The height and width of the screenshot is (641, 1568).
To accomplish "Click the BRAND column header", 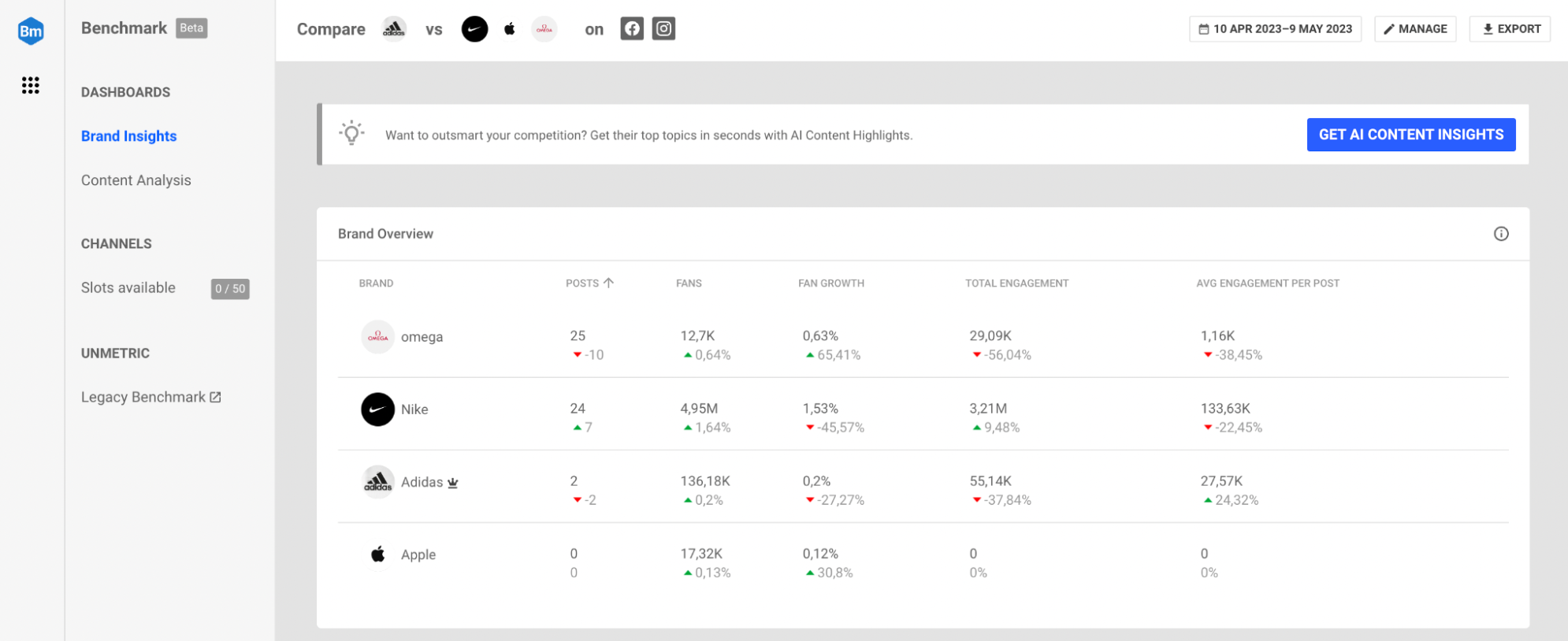I will (x=376, y=283).
